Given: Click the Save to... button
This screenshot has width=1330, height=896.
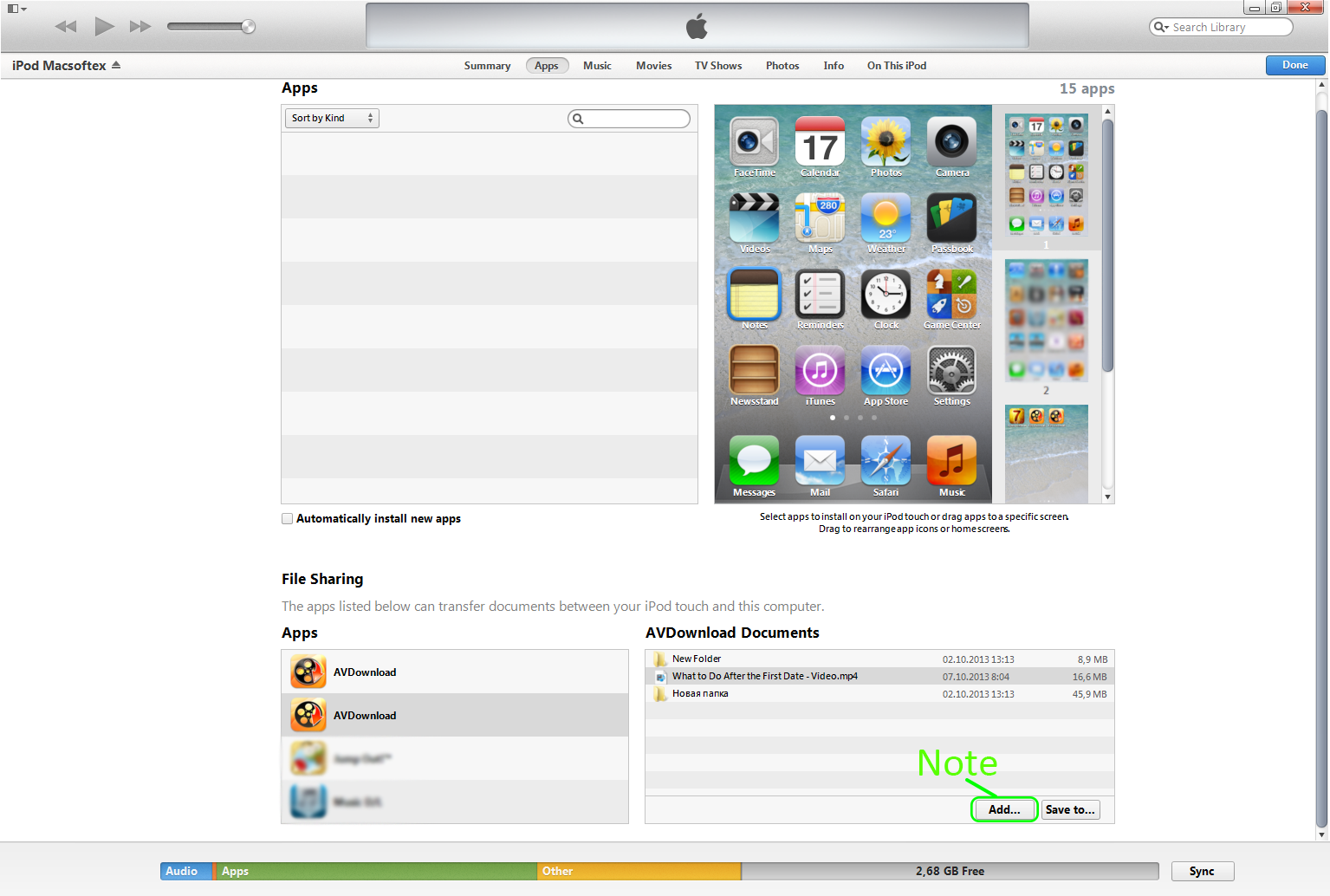Looking at the screenshot, I should tap(1070, 809).
